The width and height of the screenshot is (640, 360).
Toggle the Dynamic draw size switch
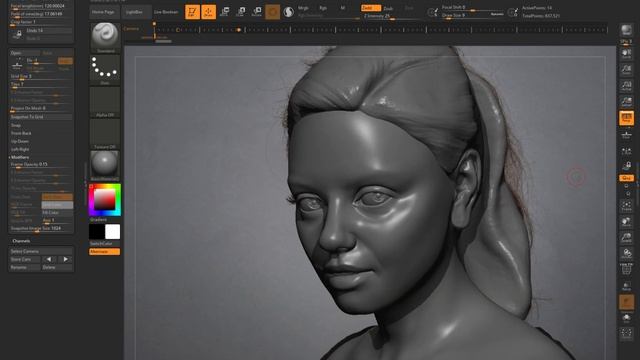click(x=497, y=14)
